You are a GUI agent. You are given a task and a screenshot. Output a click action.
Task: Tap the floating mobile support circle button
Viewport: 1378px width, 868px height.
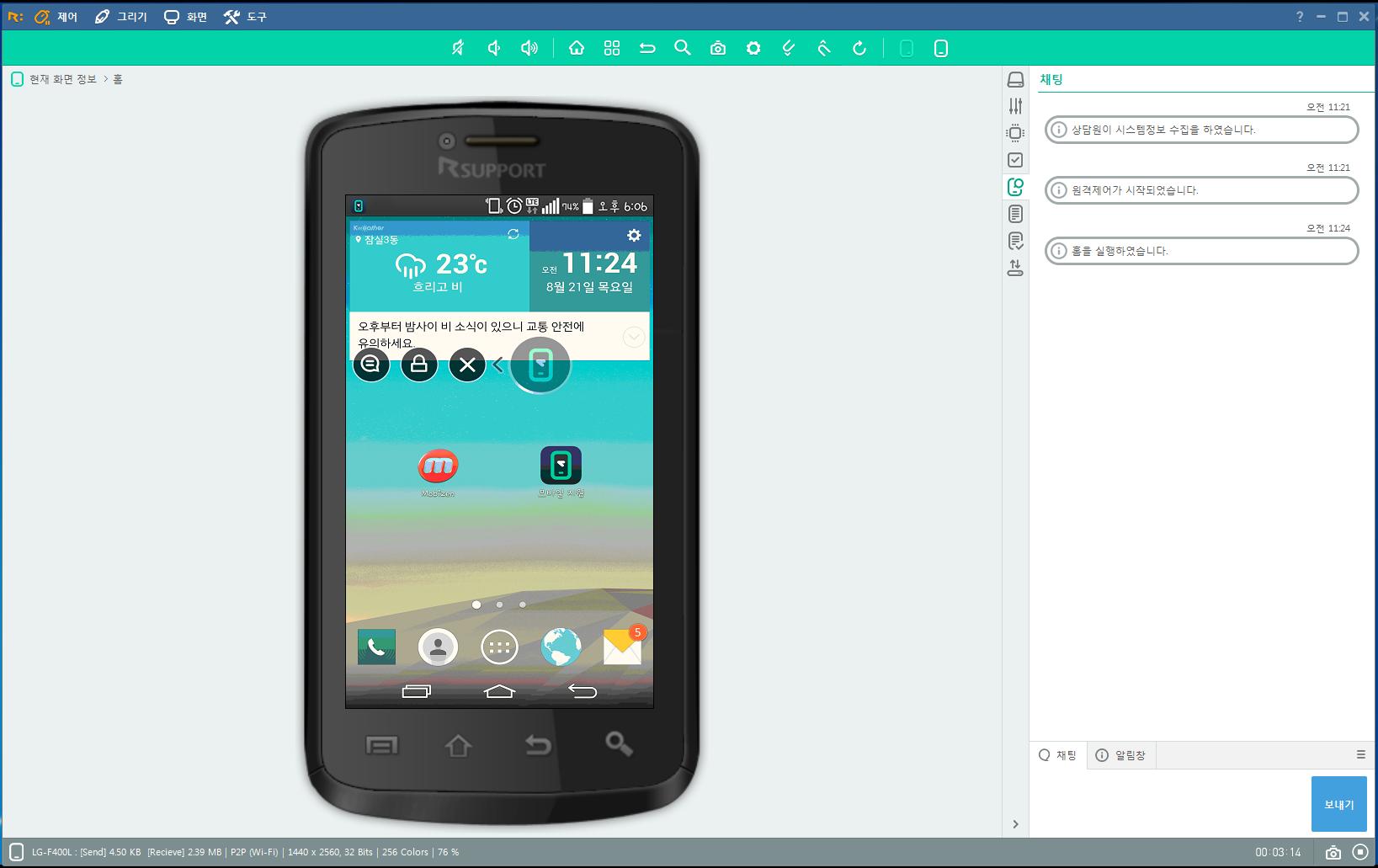[x=540, y=365]
